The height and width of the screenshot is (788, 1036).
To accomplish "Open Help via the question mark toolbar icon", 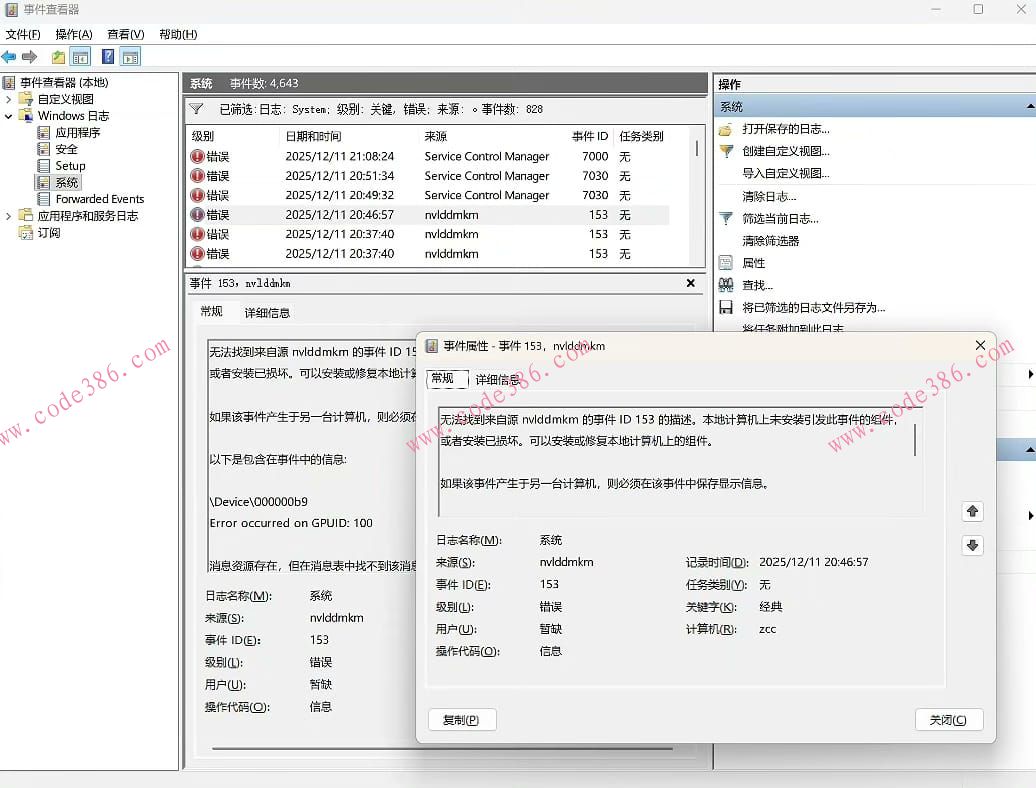I will (x=106, y=57).
